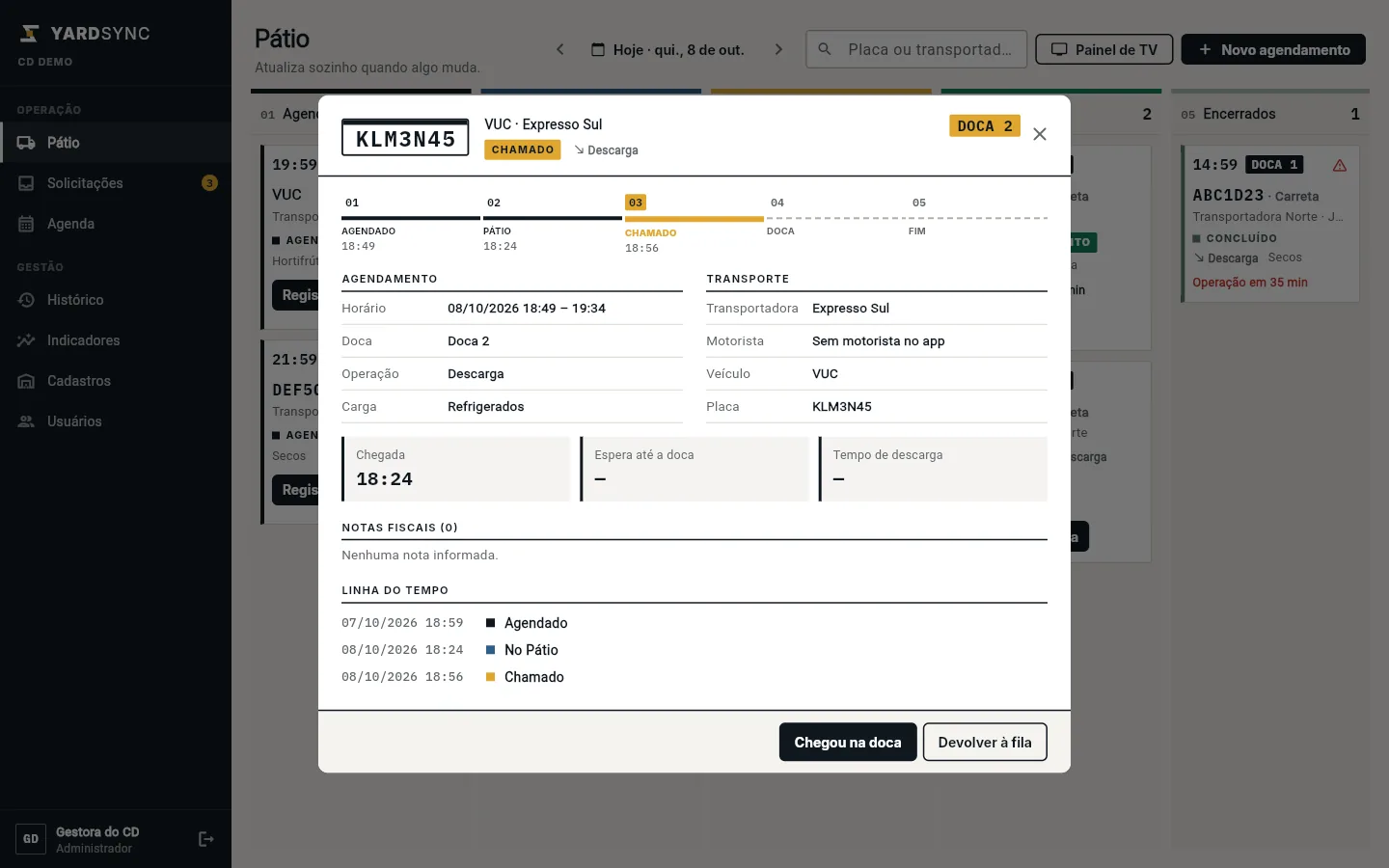Click the Chegada 18:24 time card
Viewport: 1389px width, 868px height.
click(x=456, y=469)
